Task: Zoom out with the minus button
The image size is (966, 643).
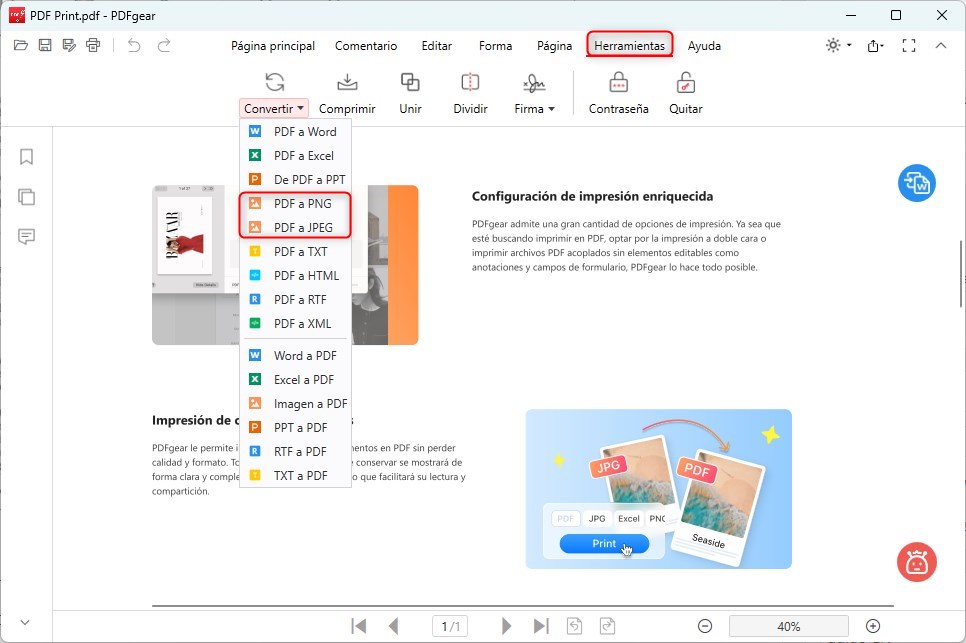Action: (x=705, y=626)
